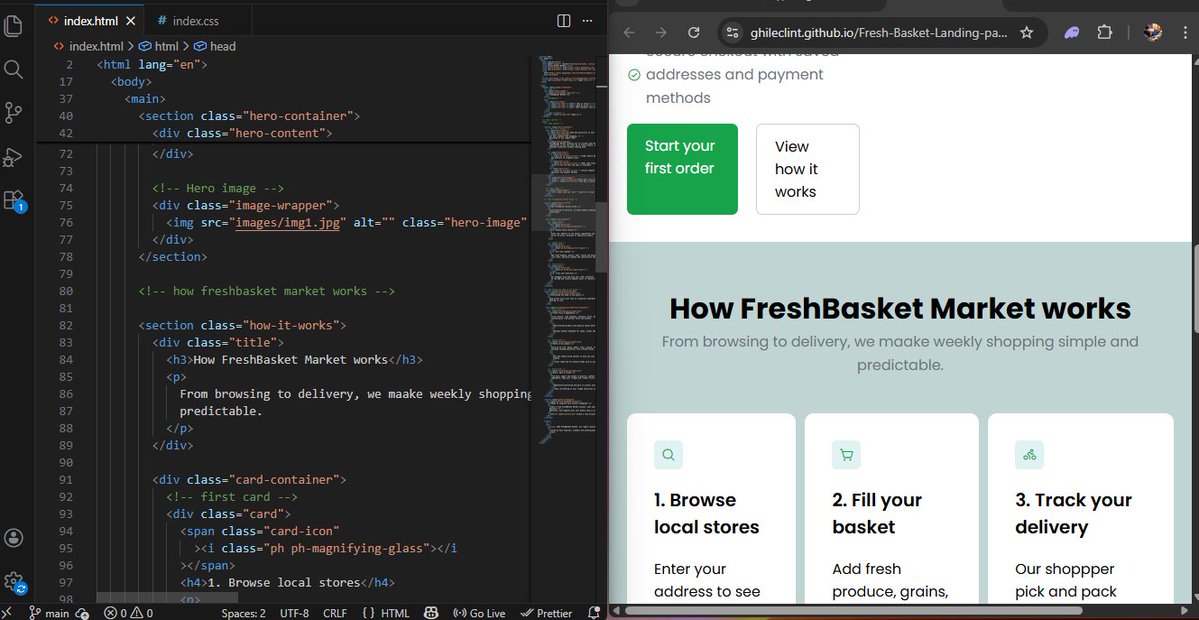Click the address bar URL
Screen dimensions: 1199x620
coord(879,33)
